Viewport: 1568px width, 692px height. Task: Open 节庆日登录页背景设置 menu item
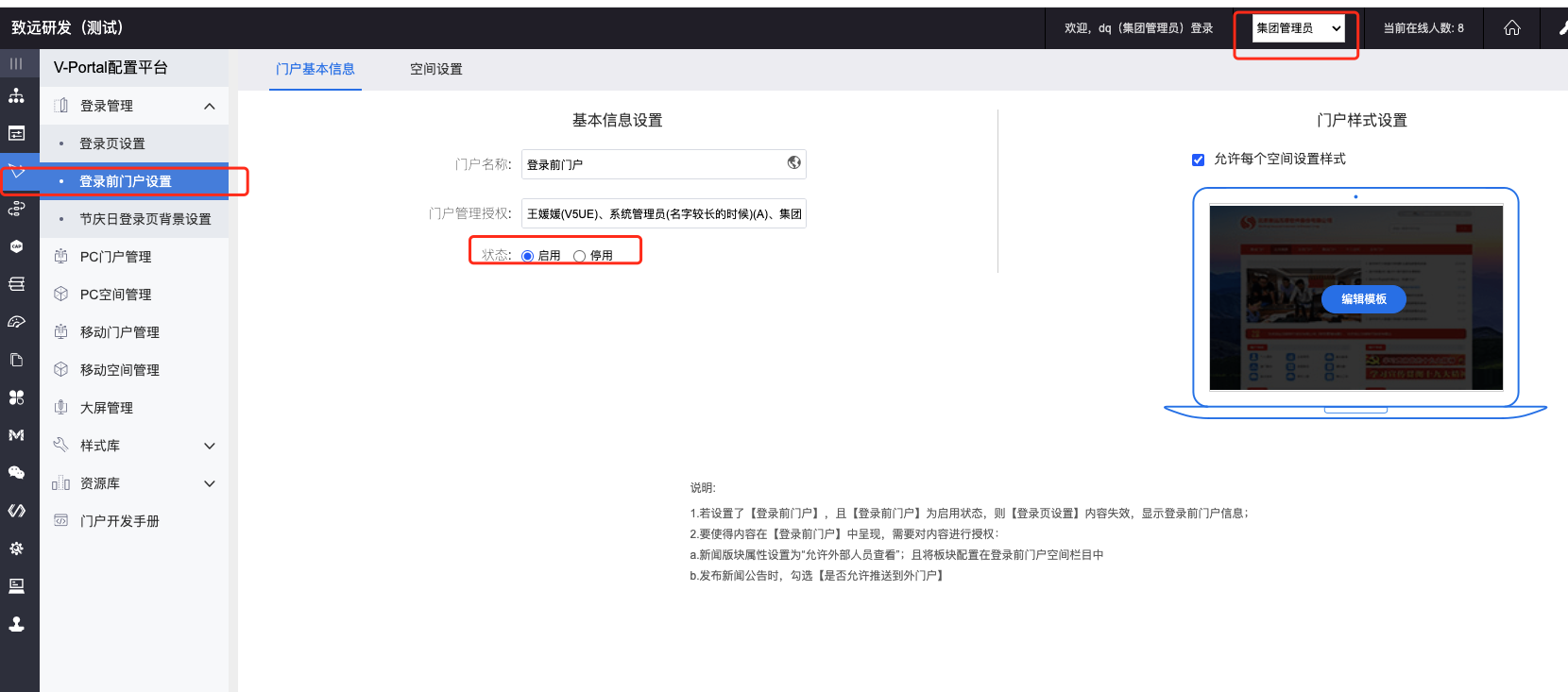tap(134, 219)
